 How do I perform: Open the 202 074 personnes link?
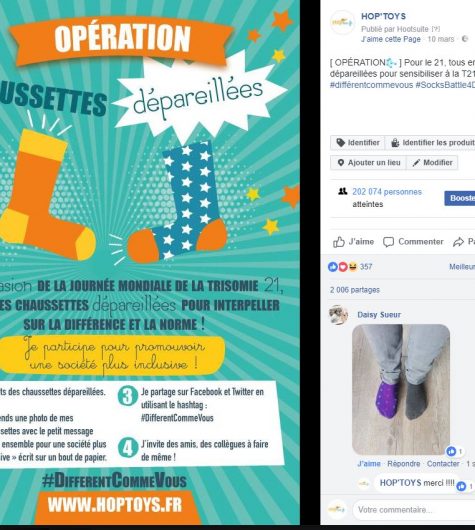(x=387, y=192)
